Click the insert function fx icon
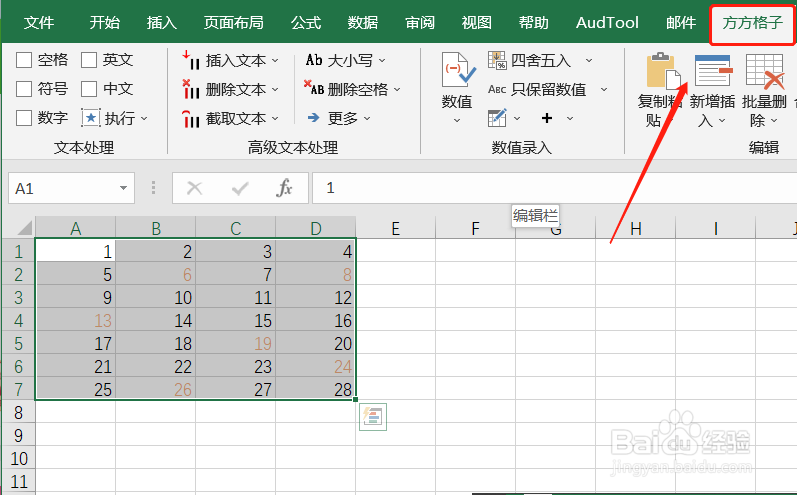797x495 pixels. 284,188
